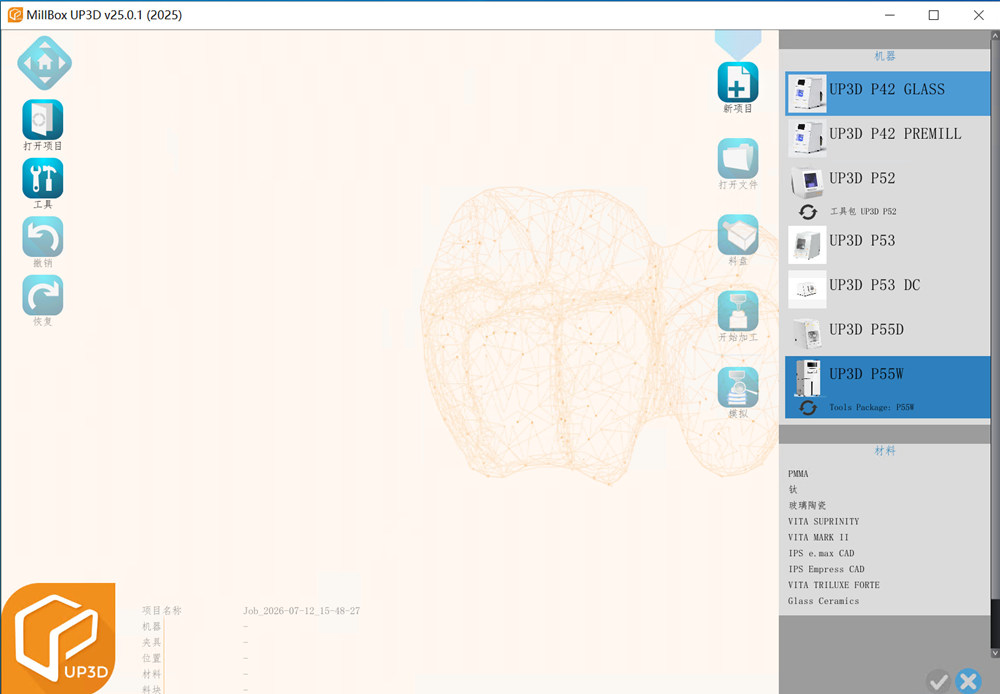The image size is (1000, 694).
Task: Select the 料盘 blank disc icon
Action: click(738, 235)
